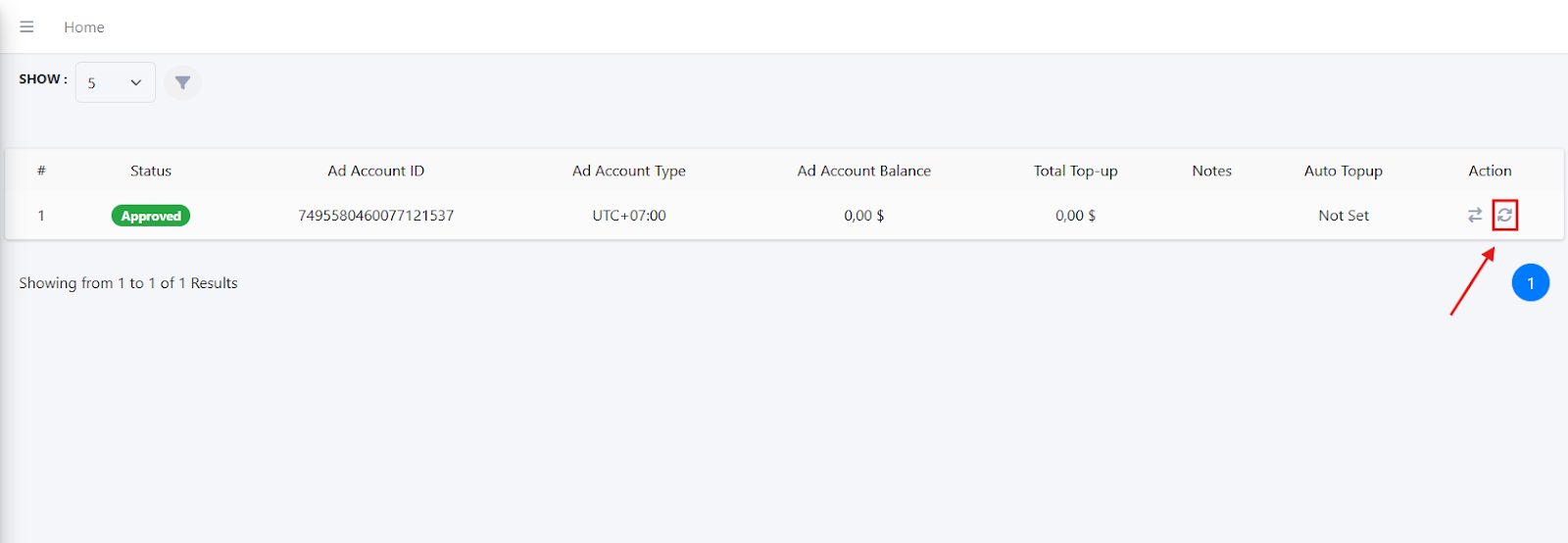Click the Action column header
The image size is (1568, 543).
tap(1490, 171)
